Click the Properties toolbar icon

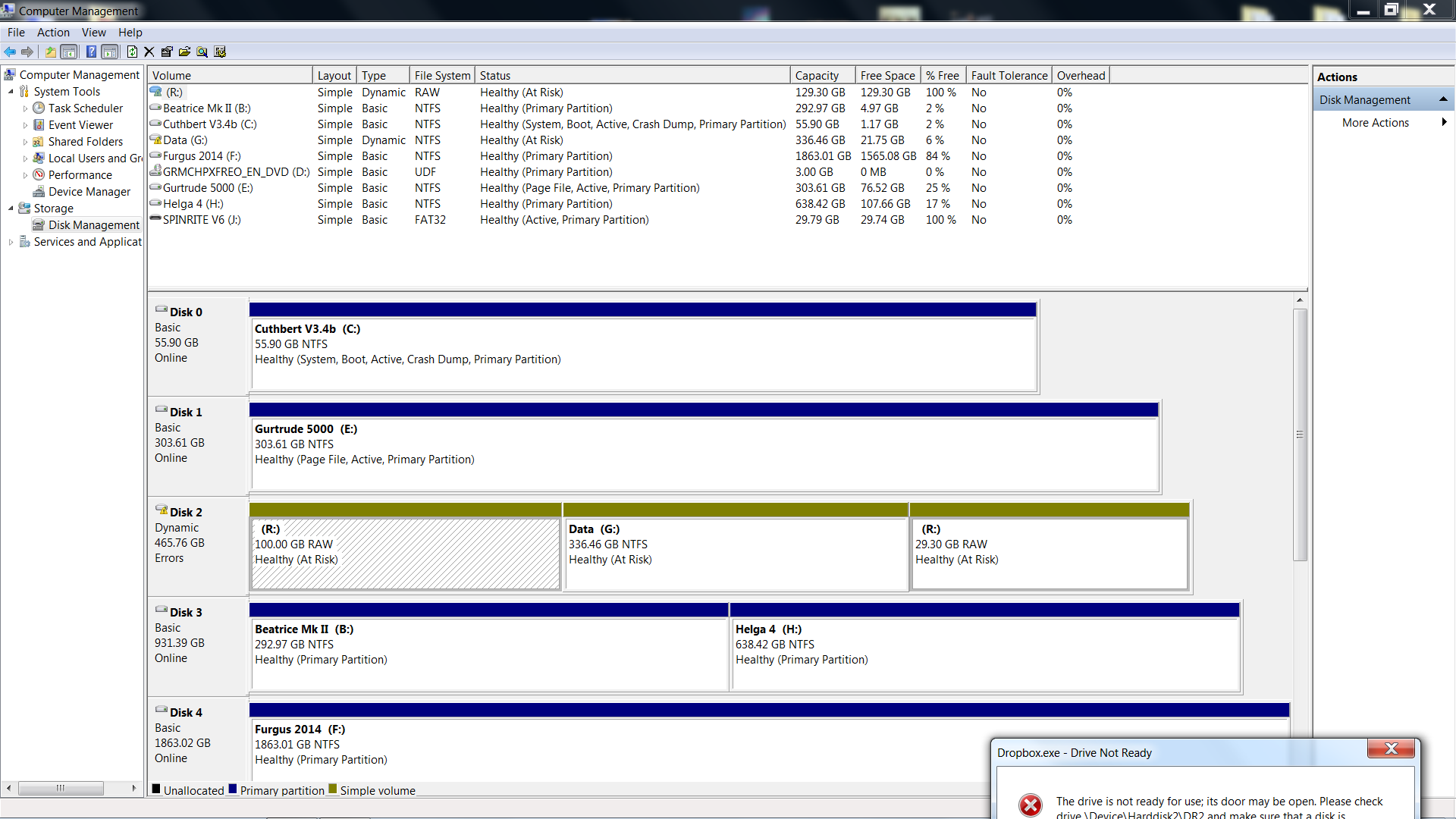[x=167, y=52]
